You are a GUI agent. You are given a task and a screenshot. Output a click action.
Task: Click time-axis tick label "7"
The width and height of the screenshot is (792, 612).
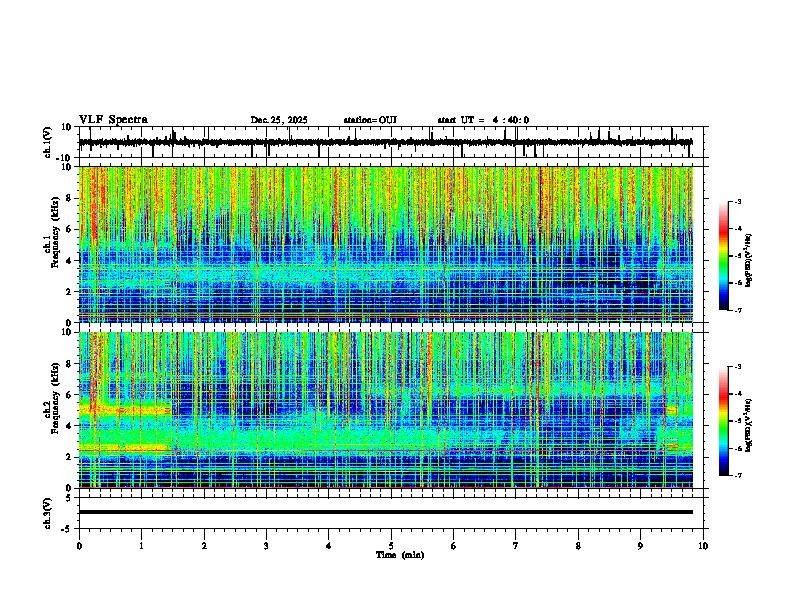(516, 546)
